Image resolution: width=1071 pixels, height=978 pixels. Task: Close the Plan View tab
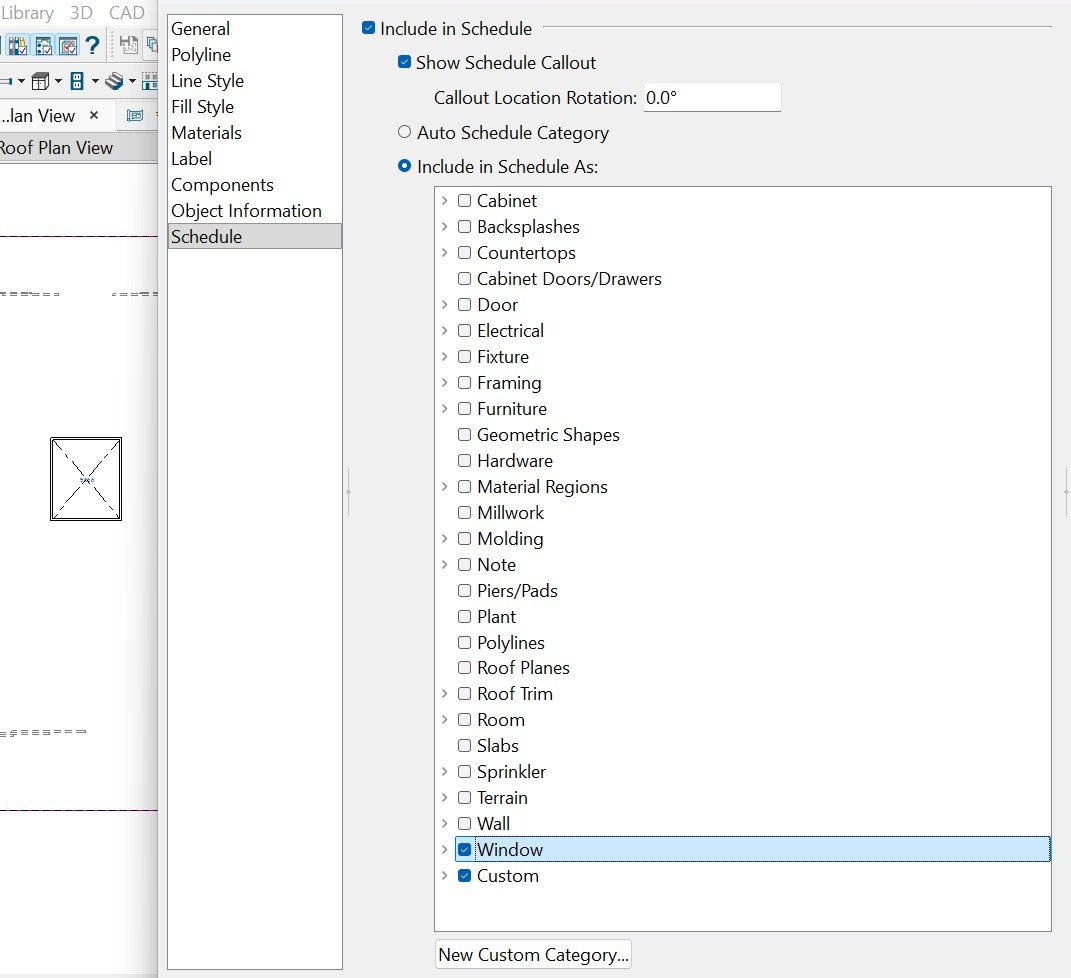pyautogui.click(x=94, y=116)
